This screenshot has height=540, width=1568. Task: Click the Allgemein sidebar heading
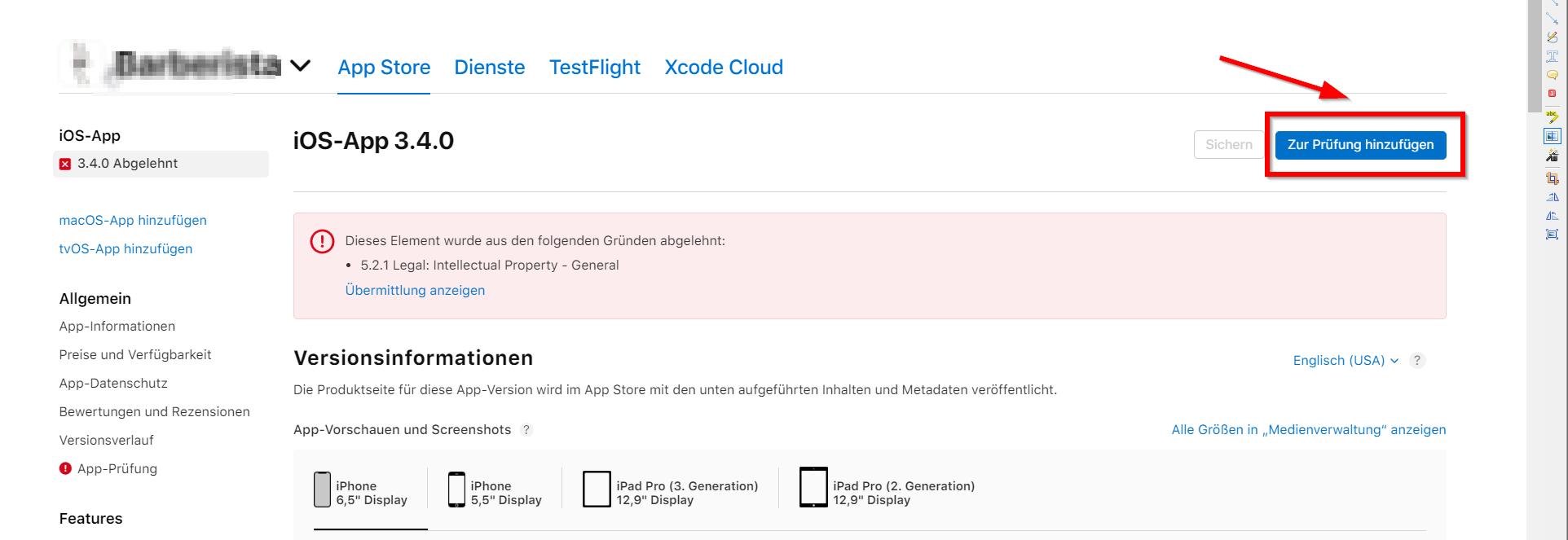95,298
